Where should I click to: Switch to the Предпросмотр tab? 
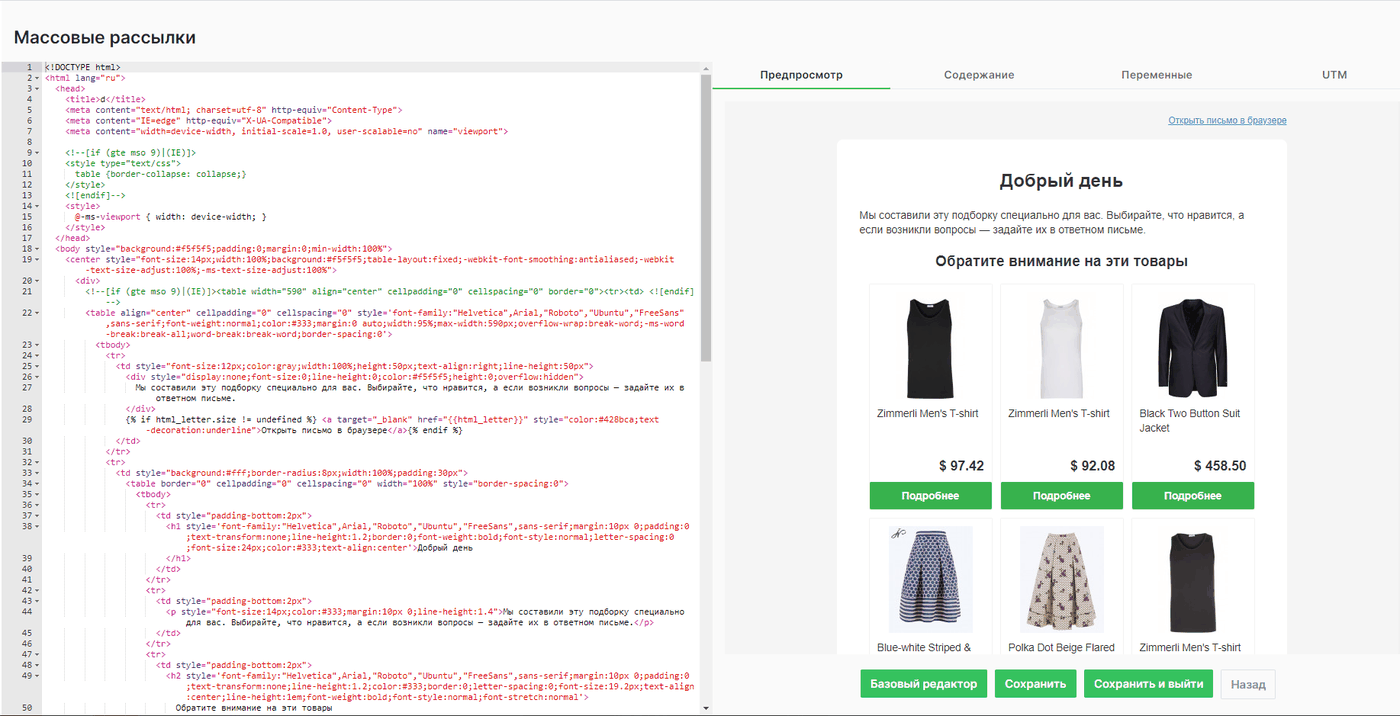click(x=801, y=75)
